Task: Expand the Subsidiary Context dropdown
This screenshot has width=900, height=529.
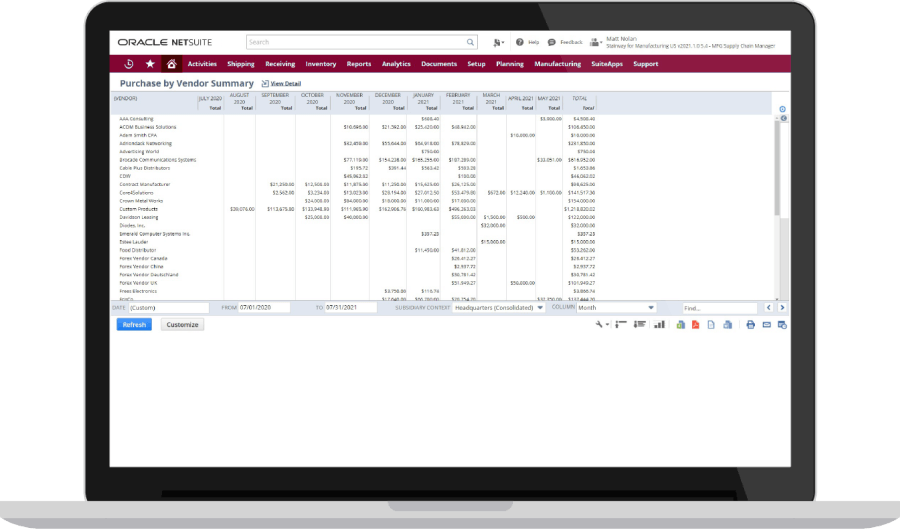Action: coord(540,308)
